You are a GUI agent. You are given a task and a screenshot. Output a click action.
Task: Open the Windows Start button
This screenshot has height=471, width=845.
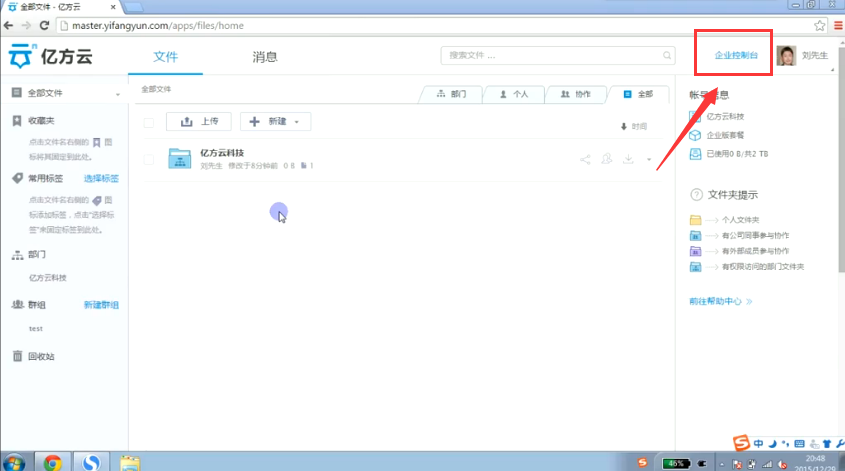(x=14, y=462)
